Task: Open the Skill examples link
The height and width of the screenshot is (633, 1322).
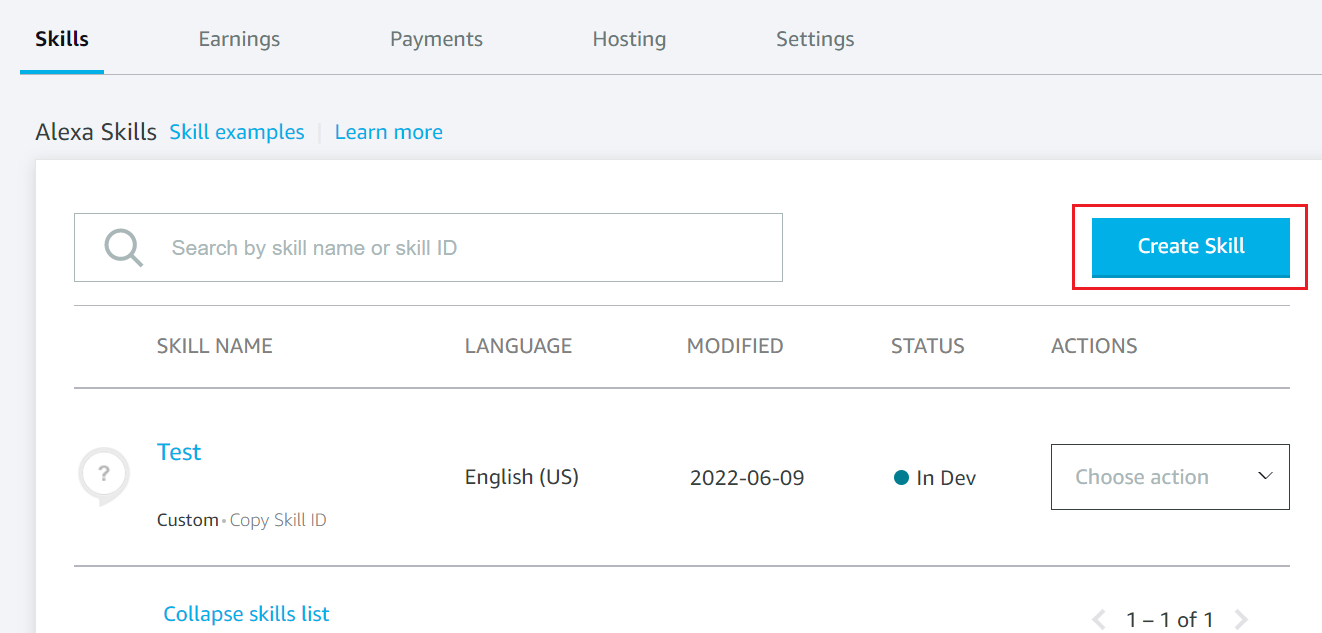Action: point(237,132)
